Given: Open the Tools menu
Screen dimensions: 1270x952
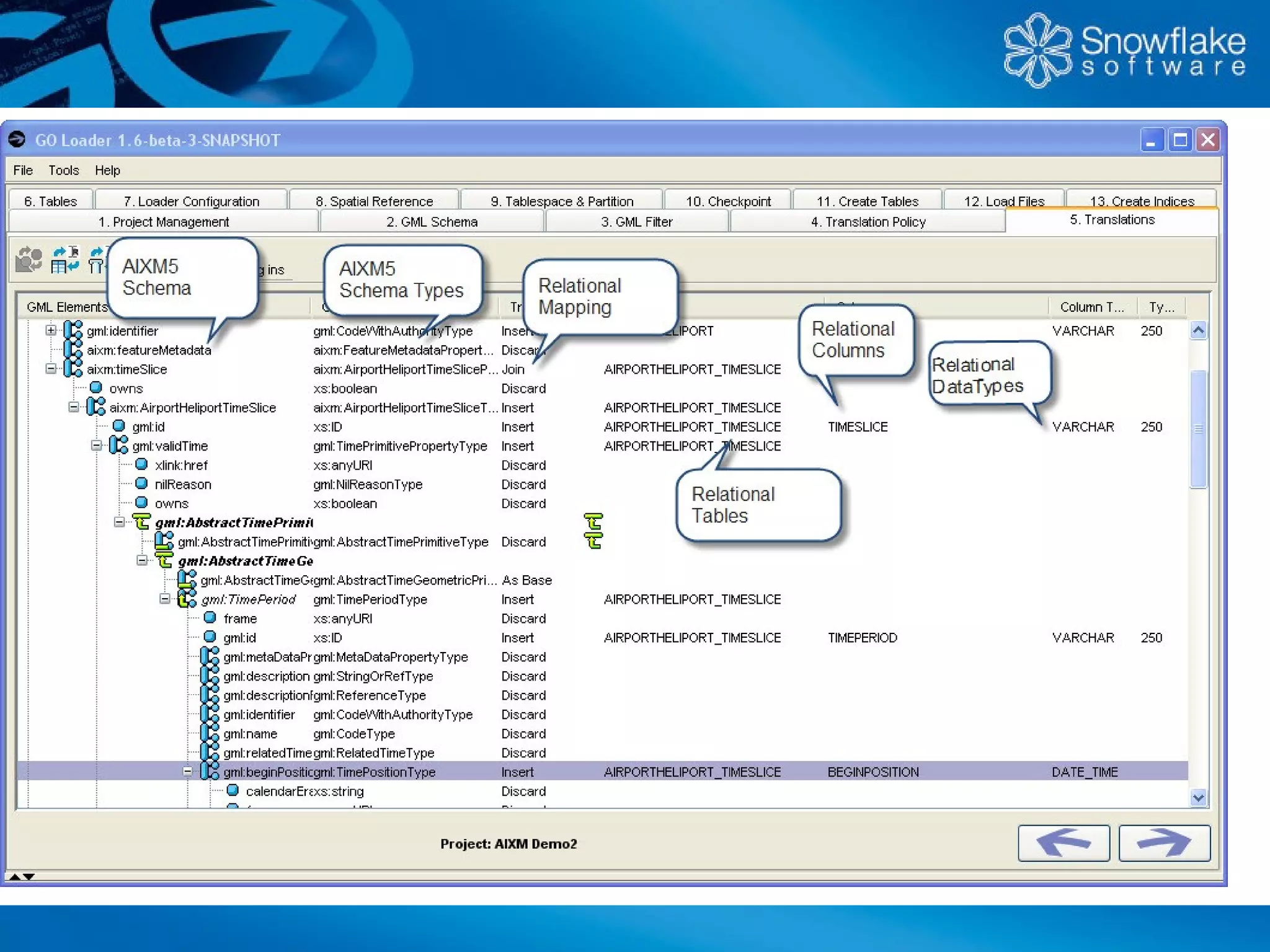Looking at the screenshot, I should click(63, 170).
